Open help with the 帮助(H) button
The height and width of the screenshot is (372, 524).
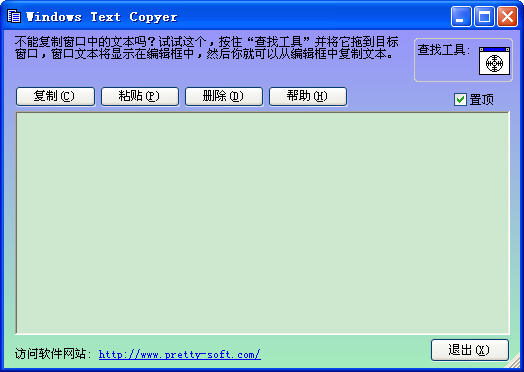pos(308,96)
